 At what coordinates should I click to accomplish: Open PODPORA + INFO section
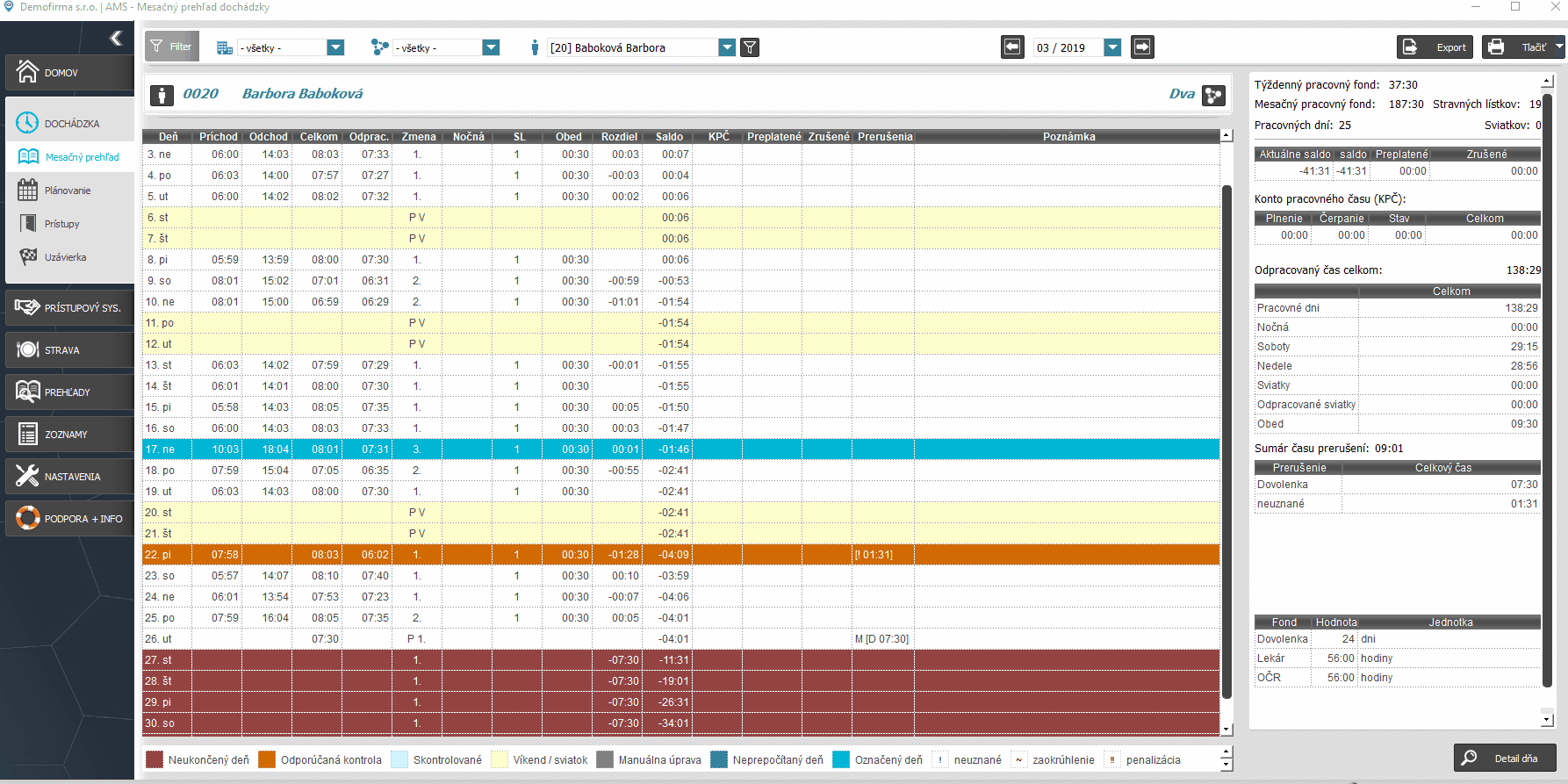[69, 519]
